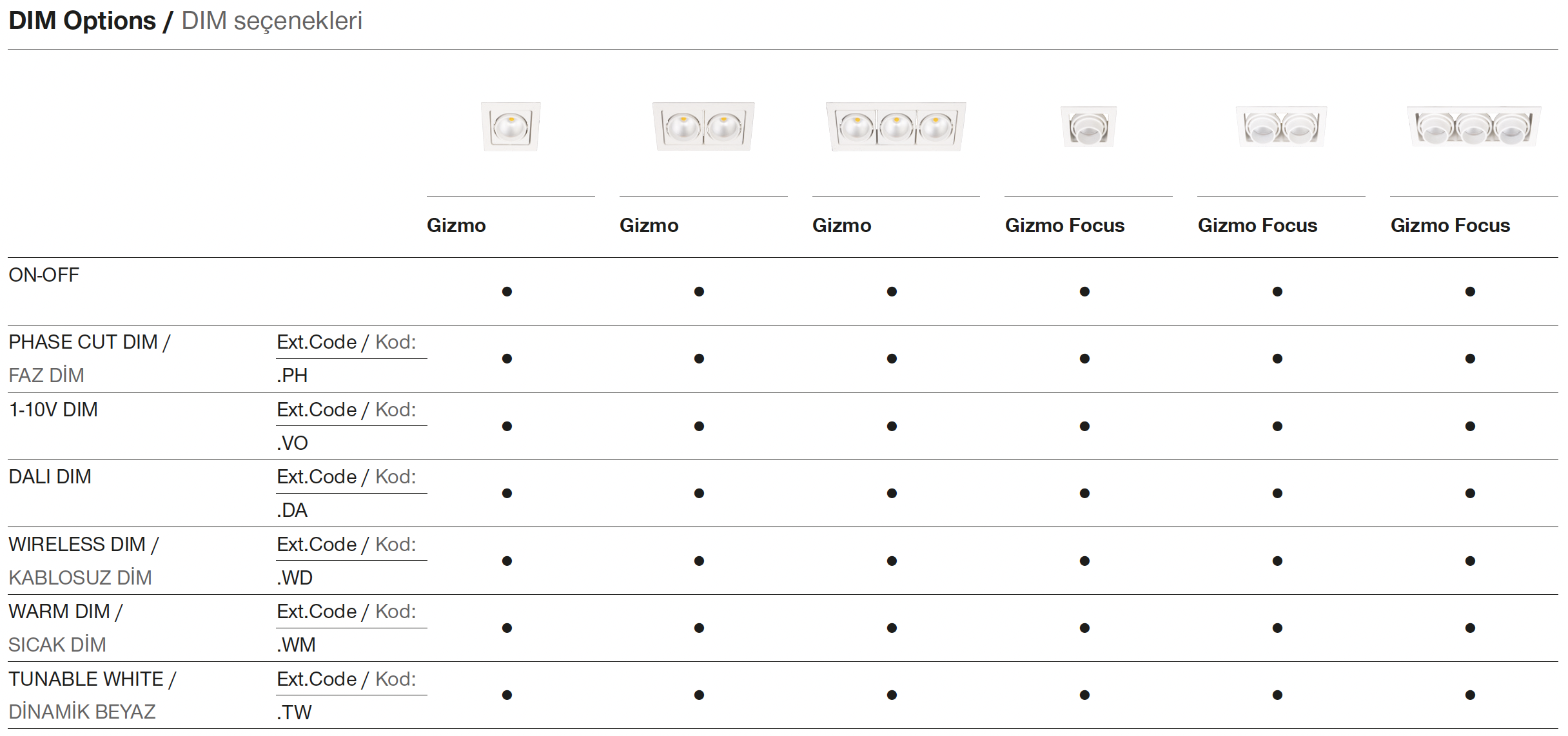The width and height of the screenshot is (1568, 736).
Task: Click the 1-10V DIM row label
Action: coord(54,410)
